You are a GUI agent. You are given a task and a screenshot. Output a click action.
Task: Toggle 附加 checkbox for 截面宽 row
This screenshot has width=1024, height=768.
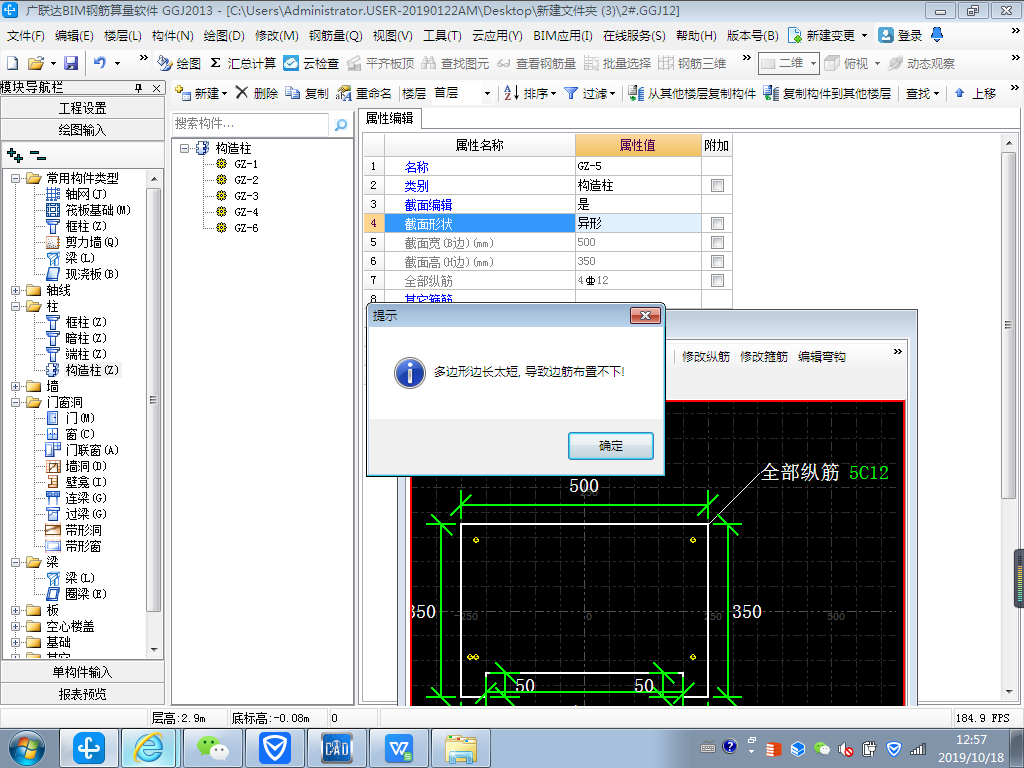[x=717, y=242]
